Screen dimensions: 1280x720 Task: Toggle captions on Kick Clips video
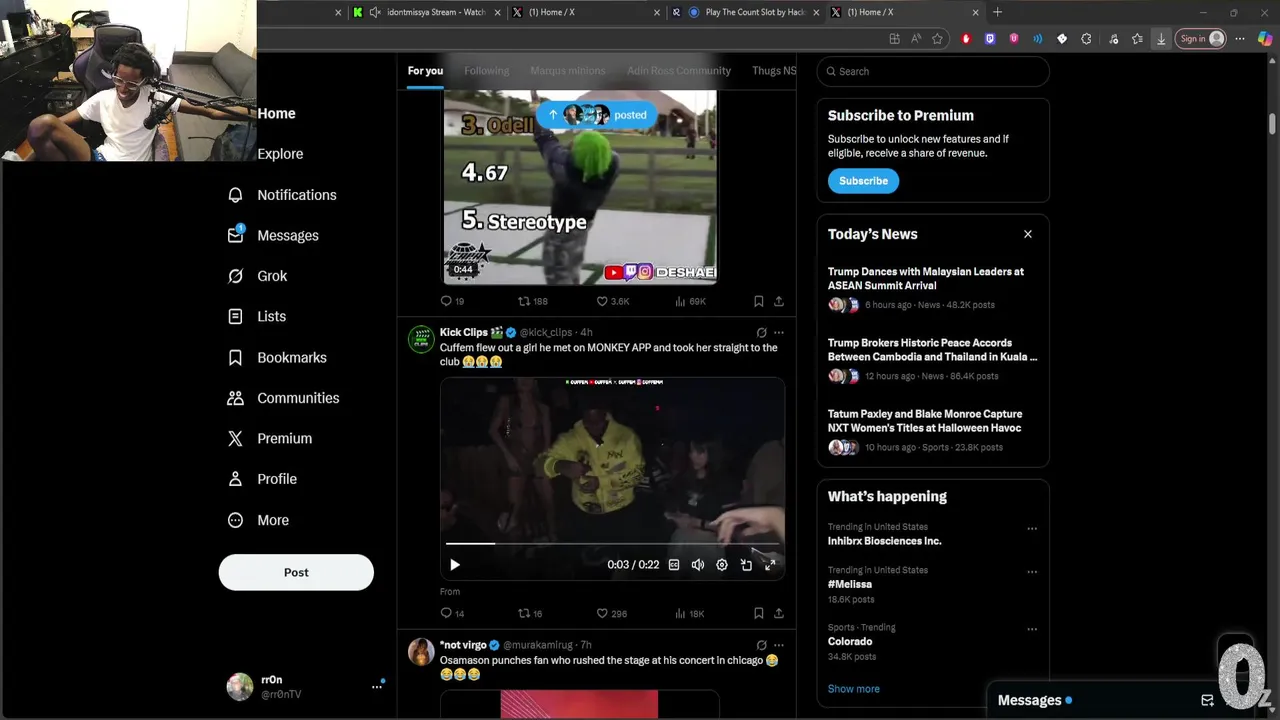pos(674,565)
